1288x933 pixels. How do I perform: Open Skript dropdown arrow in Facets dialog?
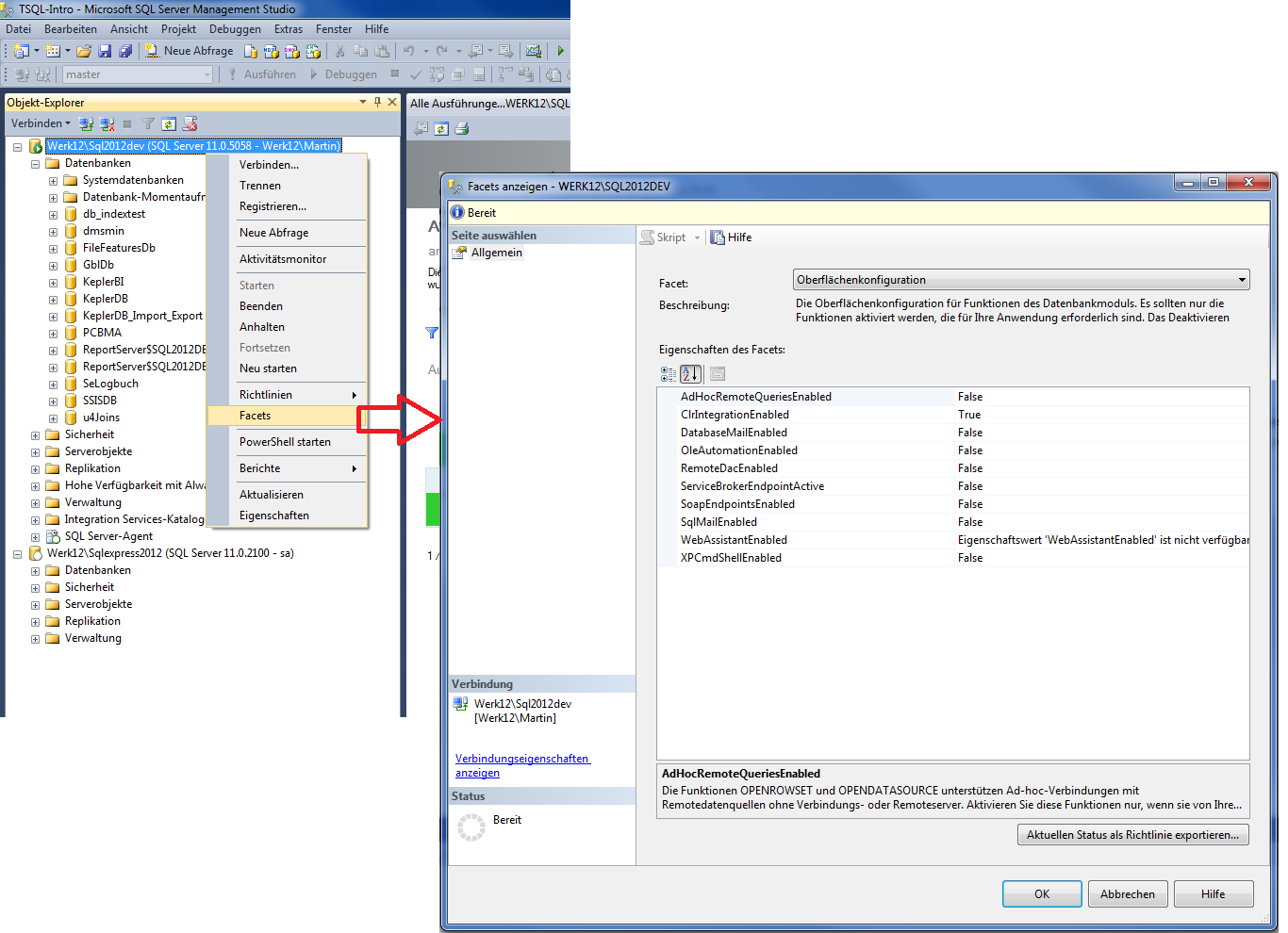point(698,237)
